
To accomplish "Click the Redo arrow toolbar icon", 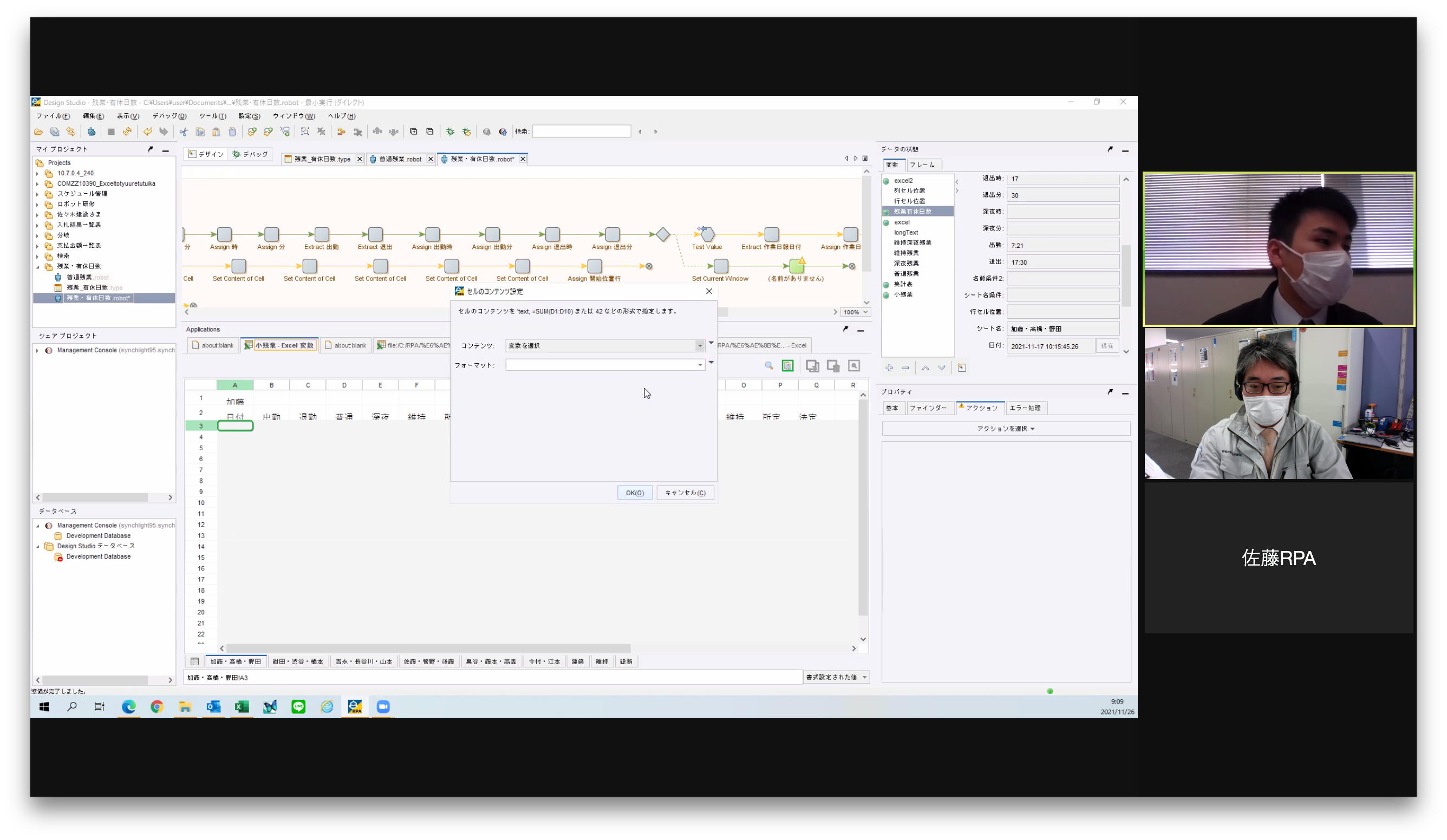I will click(x=164, y=132).
